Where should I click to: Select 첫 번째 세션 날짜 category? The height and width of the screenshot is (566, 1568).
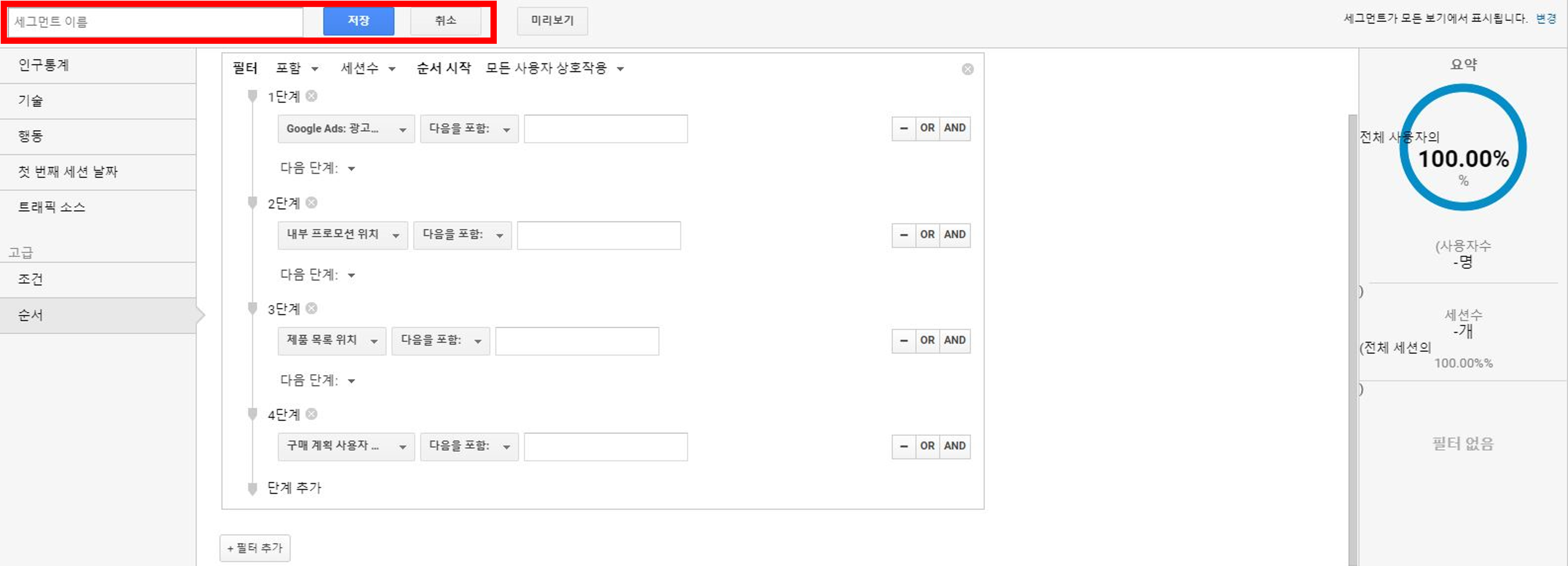tap(98, 172)
